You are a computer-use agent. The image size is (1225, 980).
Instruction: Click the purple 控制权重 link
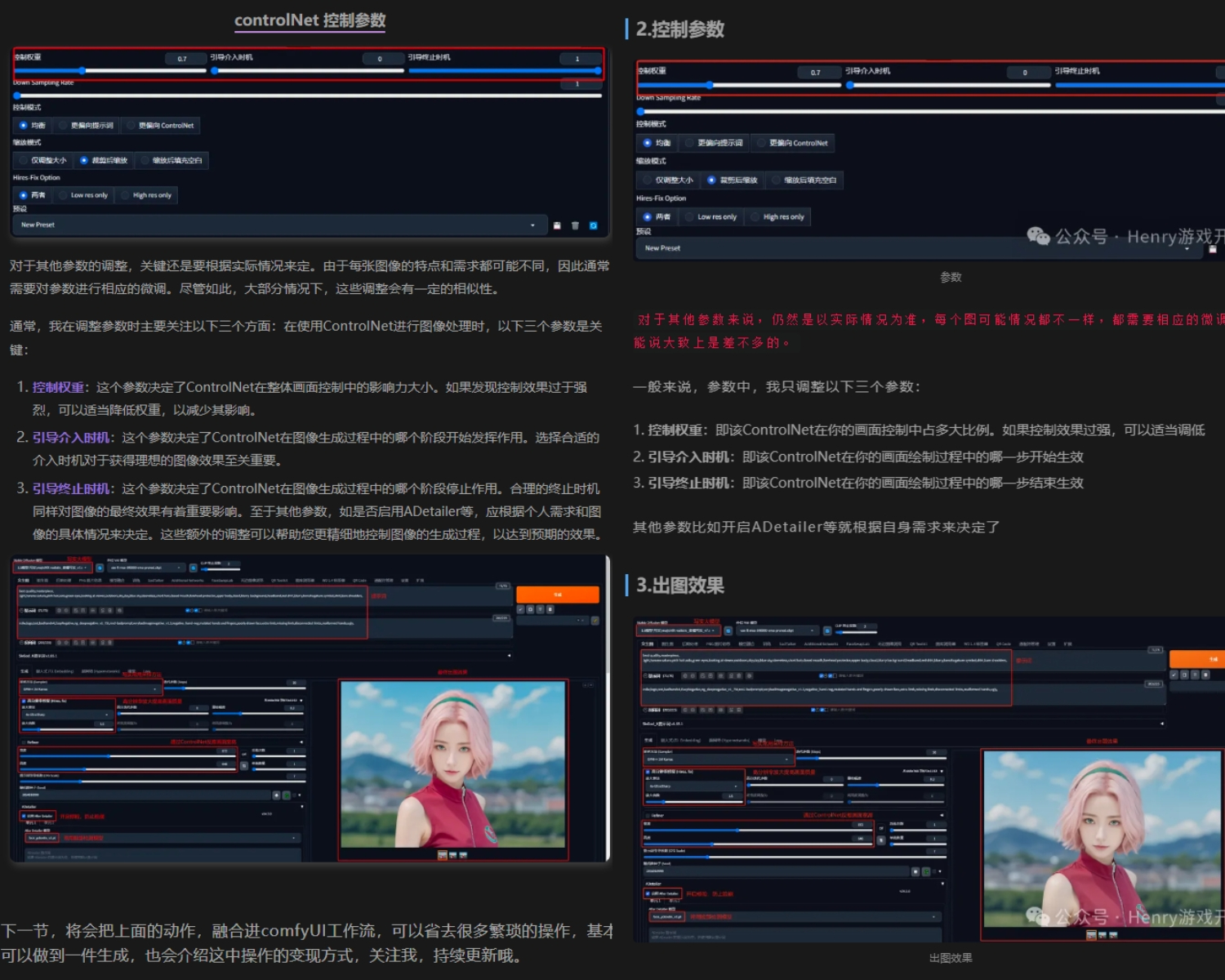pyautogui.click(x=58, y=387)
